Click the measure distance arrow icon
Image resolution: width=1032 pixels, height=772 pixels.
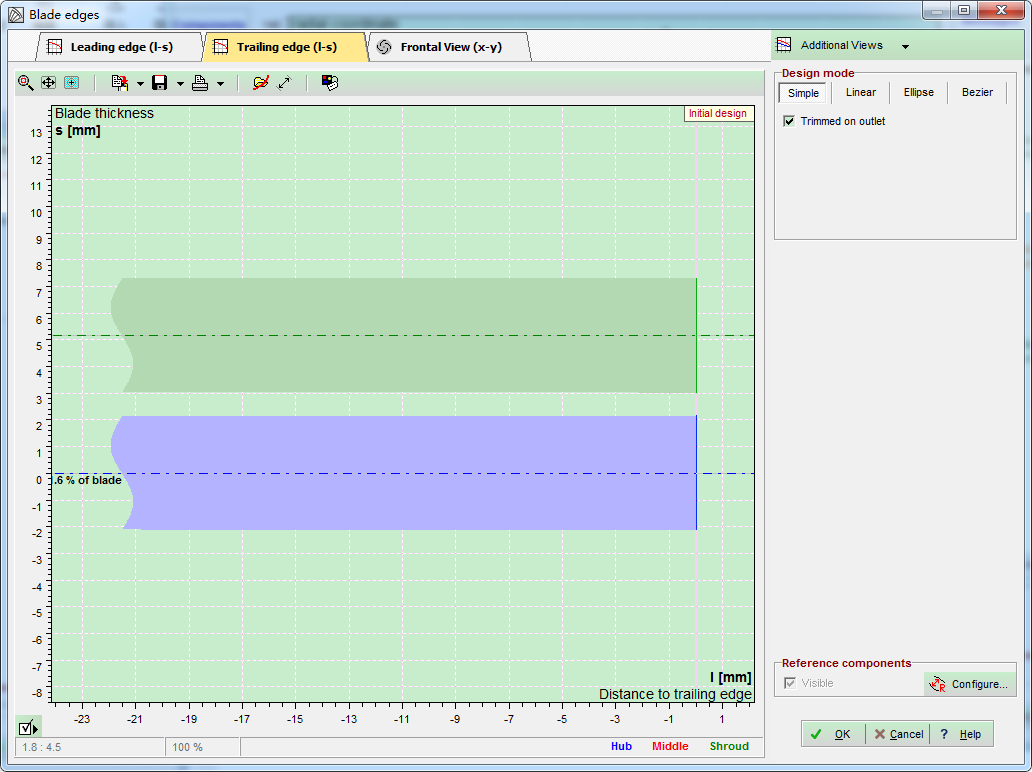pyautogui.click(x=284, y=83)
